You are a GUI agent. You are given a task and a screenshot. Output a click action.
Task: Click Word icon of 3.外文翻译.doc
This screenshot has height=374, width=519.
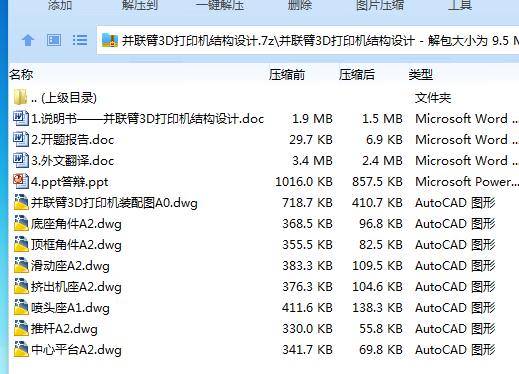tap(21, 160)
